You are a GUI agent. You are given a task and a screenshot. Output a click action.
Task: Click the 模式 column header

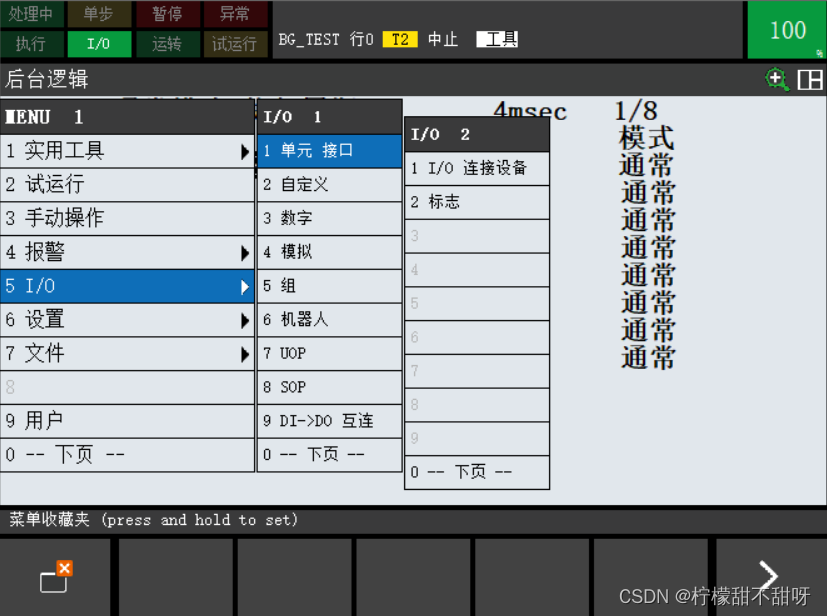(x=647, y=138)
